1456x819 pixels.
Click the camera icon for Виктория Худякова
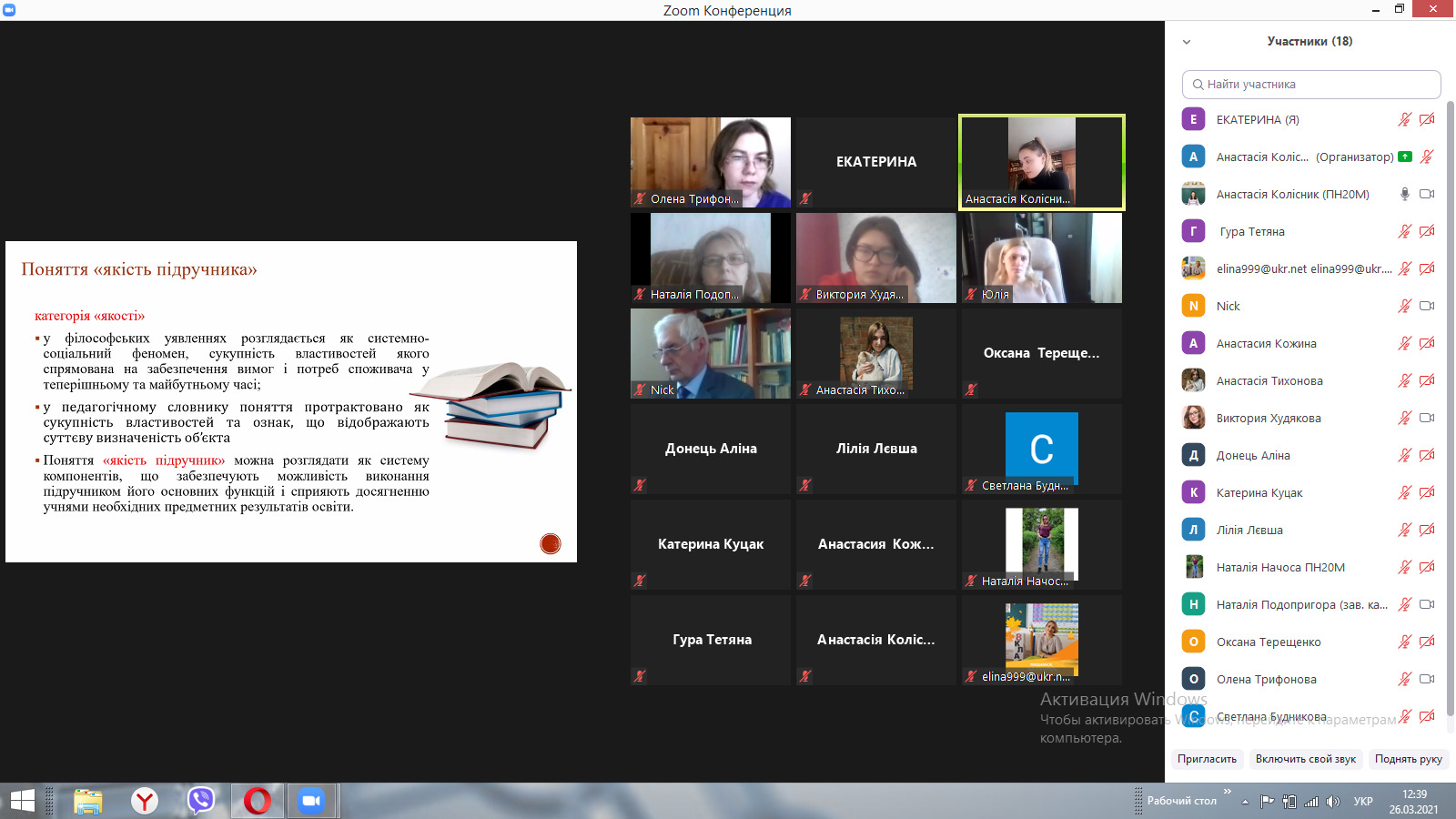pos(1427,418)
